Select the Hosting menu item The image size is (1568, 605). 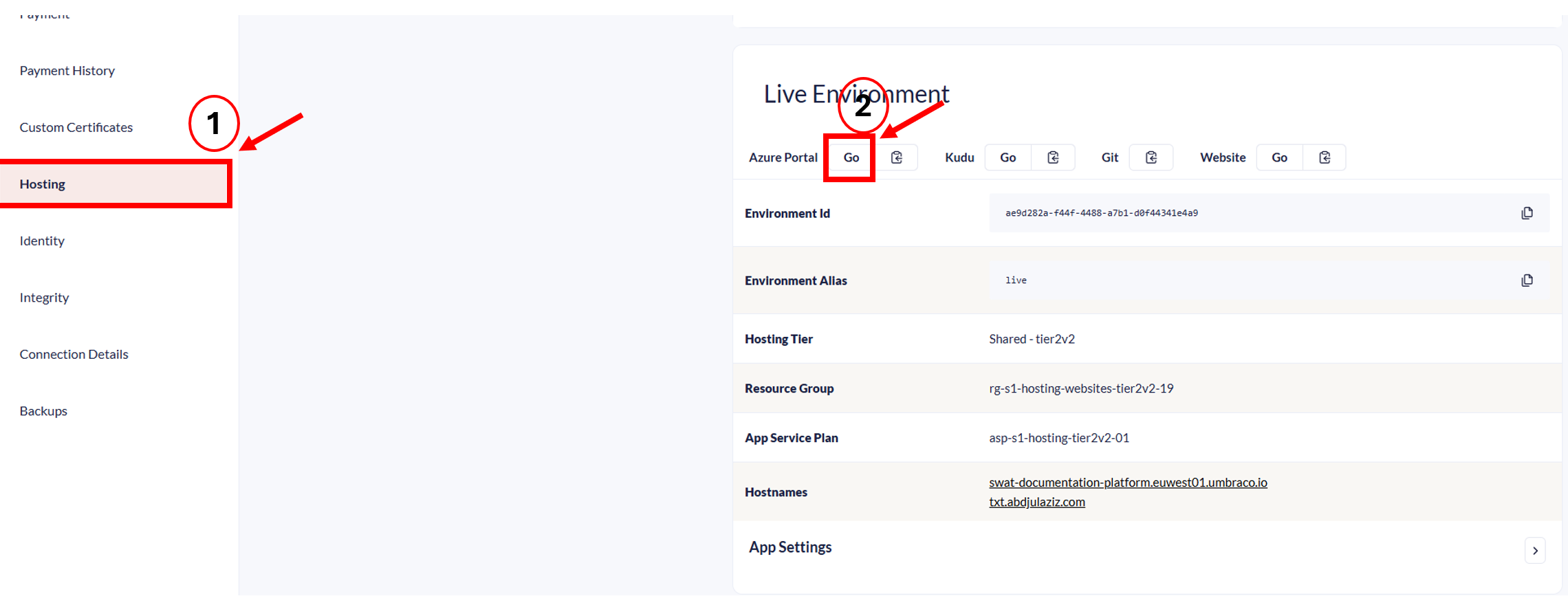pyautogui.click(x=43, y=184)
